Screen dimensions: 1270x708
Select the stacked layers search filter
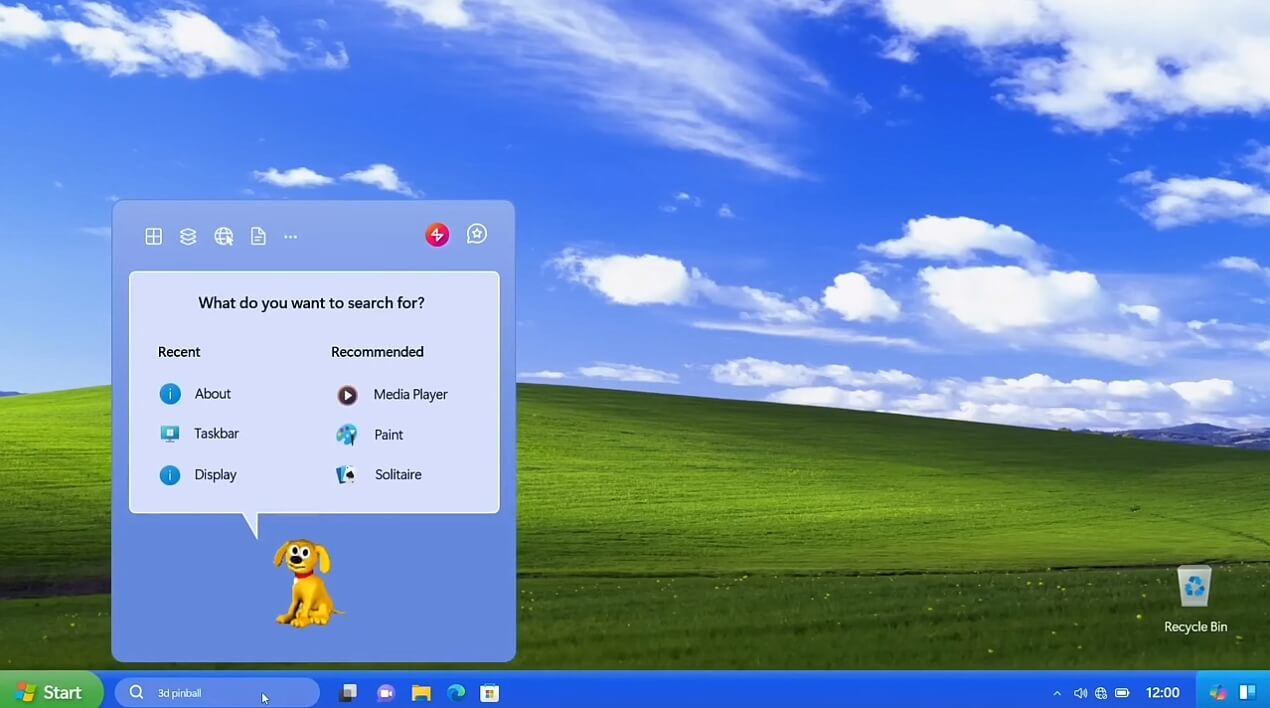188,236
